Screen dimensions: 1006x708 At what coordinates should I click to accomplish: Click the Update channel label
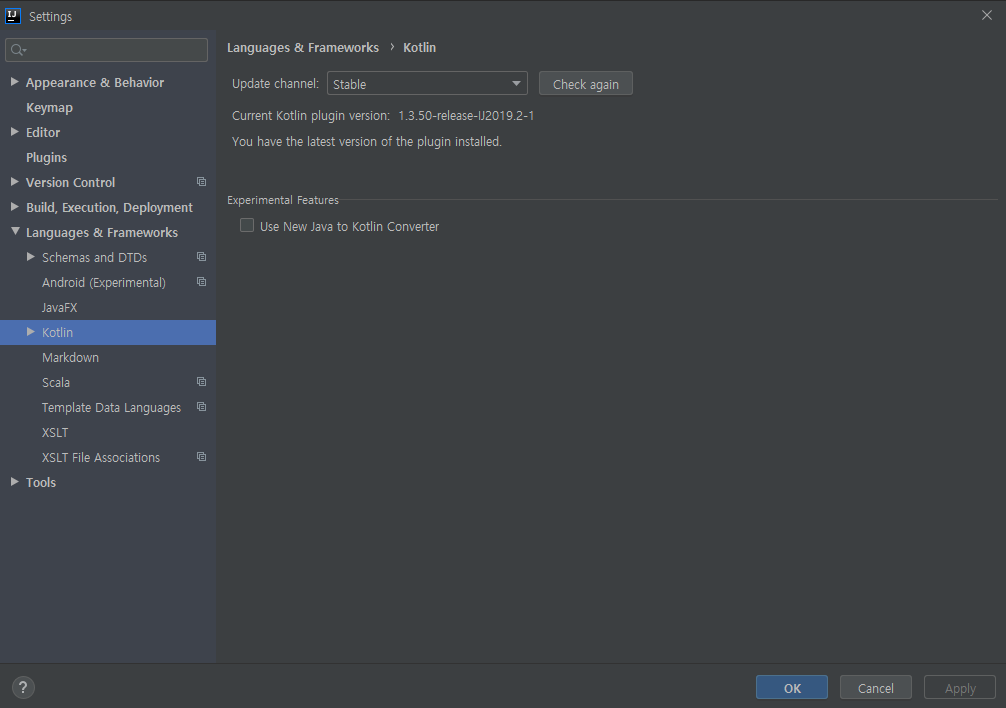coord(275,84)
